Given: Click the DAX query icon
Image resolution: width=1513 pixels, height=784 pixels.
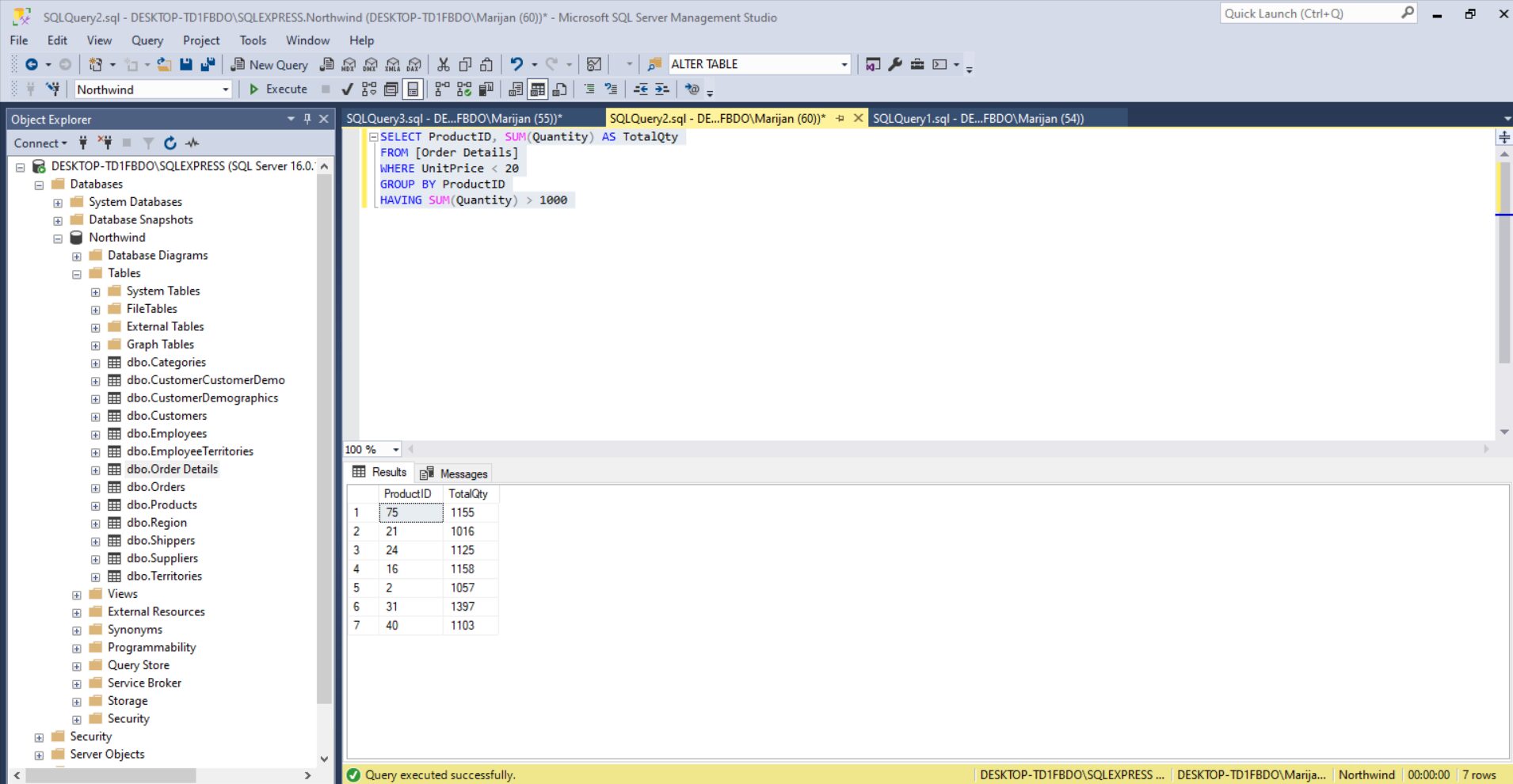Looking at the screenshot, I should pyautogui.click(x=414, y=64).
